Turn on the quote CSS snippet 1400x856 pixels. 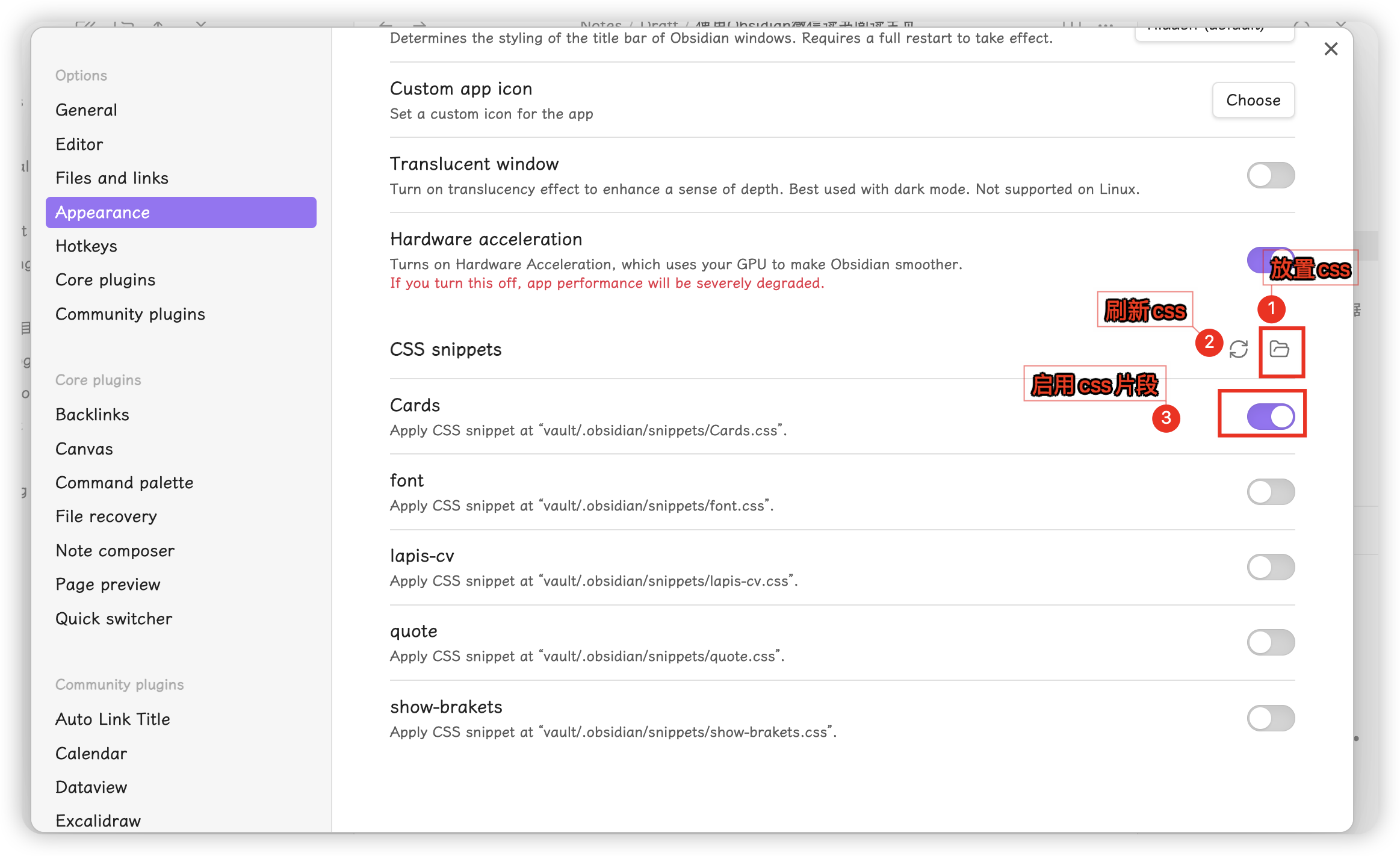click(1271, 642)
